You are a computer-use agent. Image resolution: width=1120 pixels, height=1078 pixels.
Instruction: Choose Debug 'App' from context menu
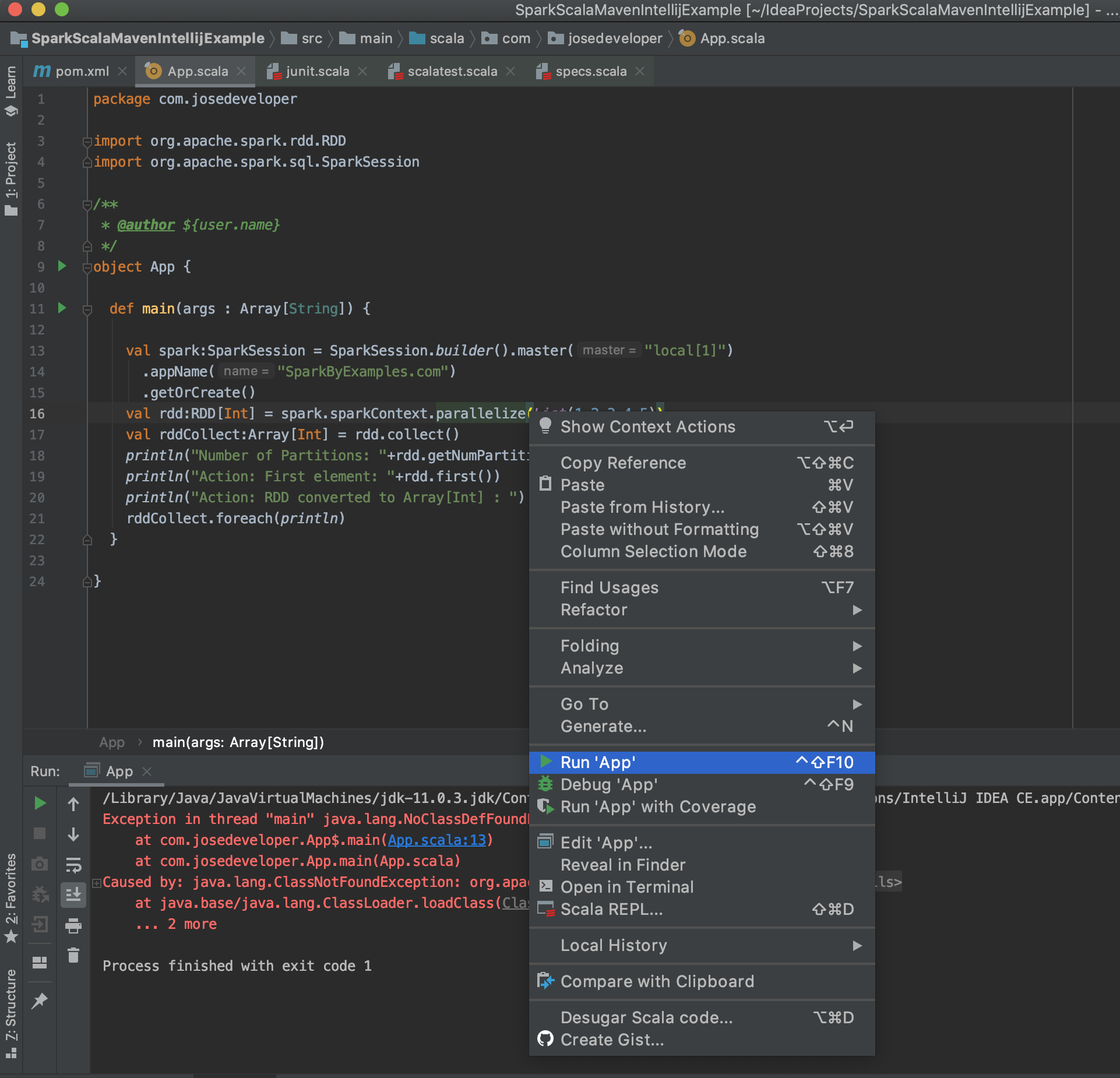pos(702,784)
